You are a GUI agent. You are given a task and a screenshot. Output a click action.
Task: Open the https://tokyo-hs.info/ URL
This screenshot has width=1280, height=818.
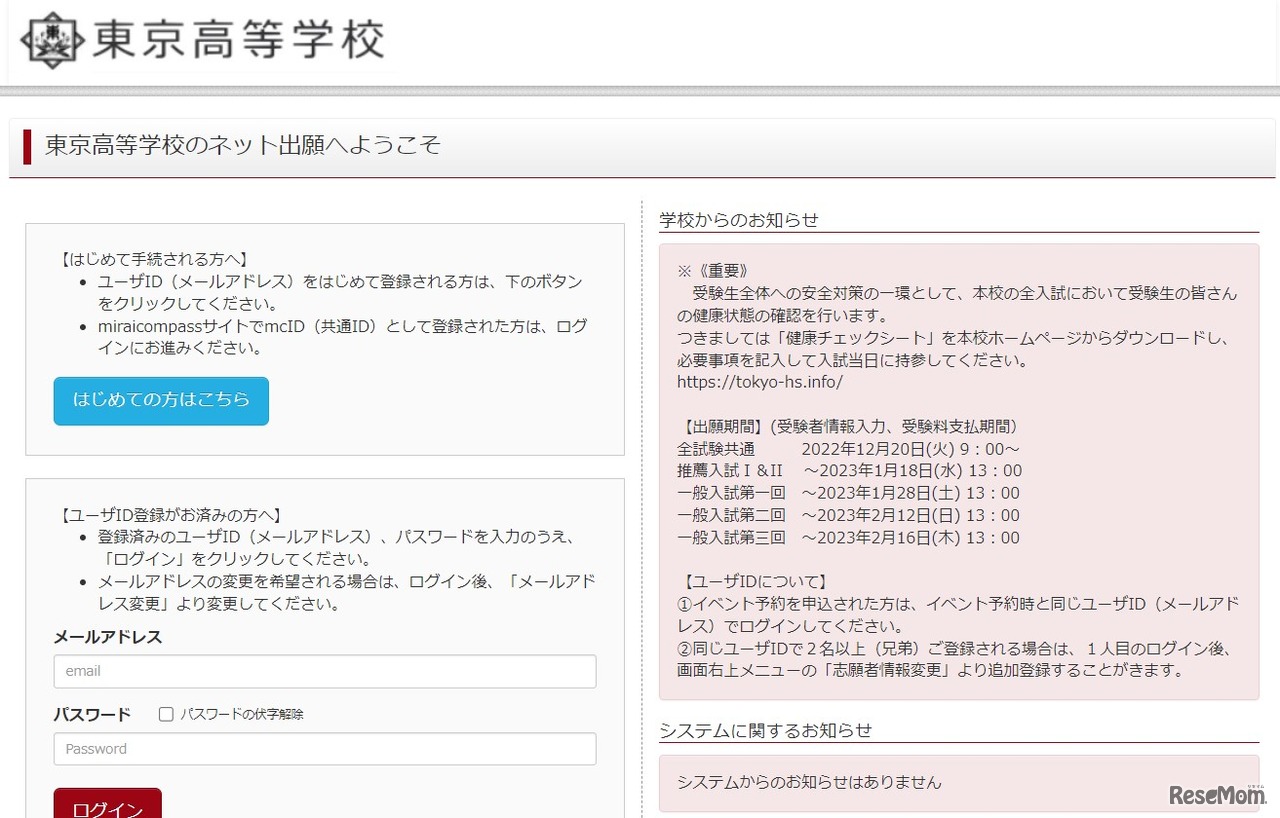pos(759,382)
